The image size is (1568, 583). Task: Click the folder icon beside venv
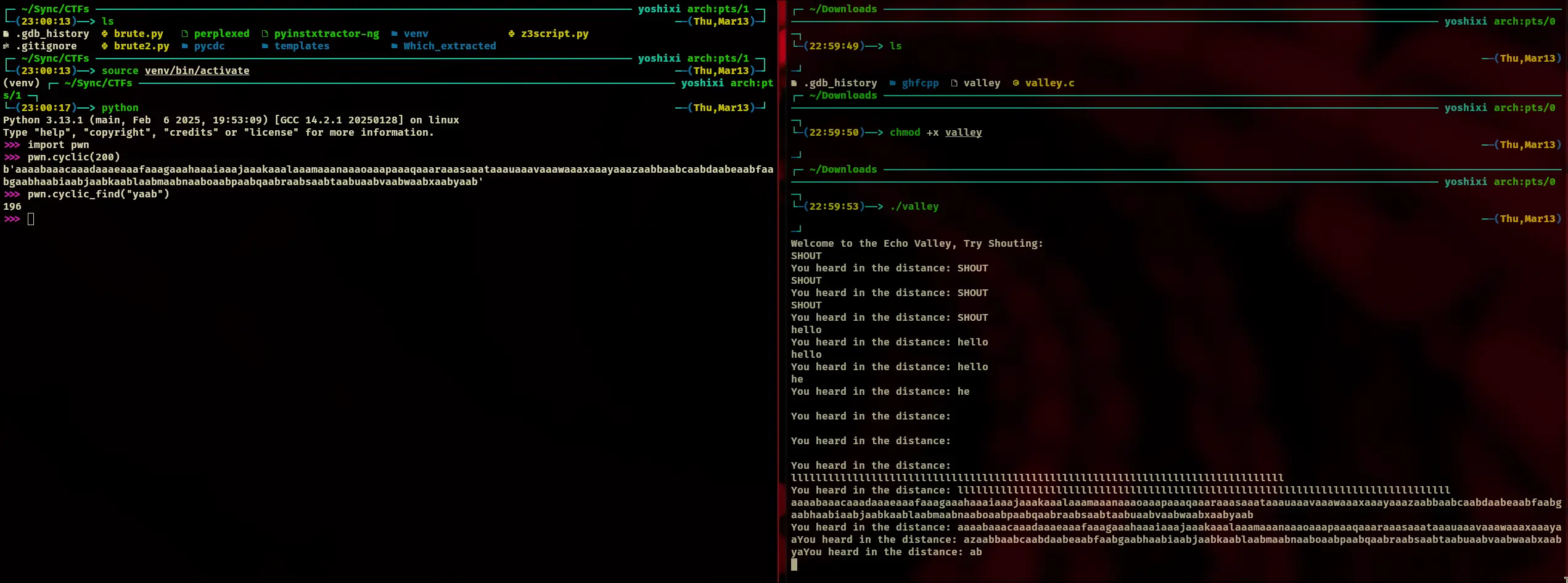tap(395, 34)
